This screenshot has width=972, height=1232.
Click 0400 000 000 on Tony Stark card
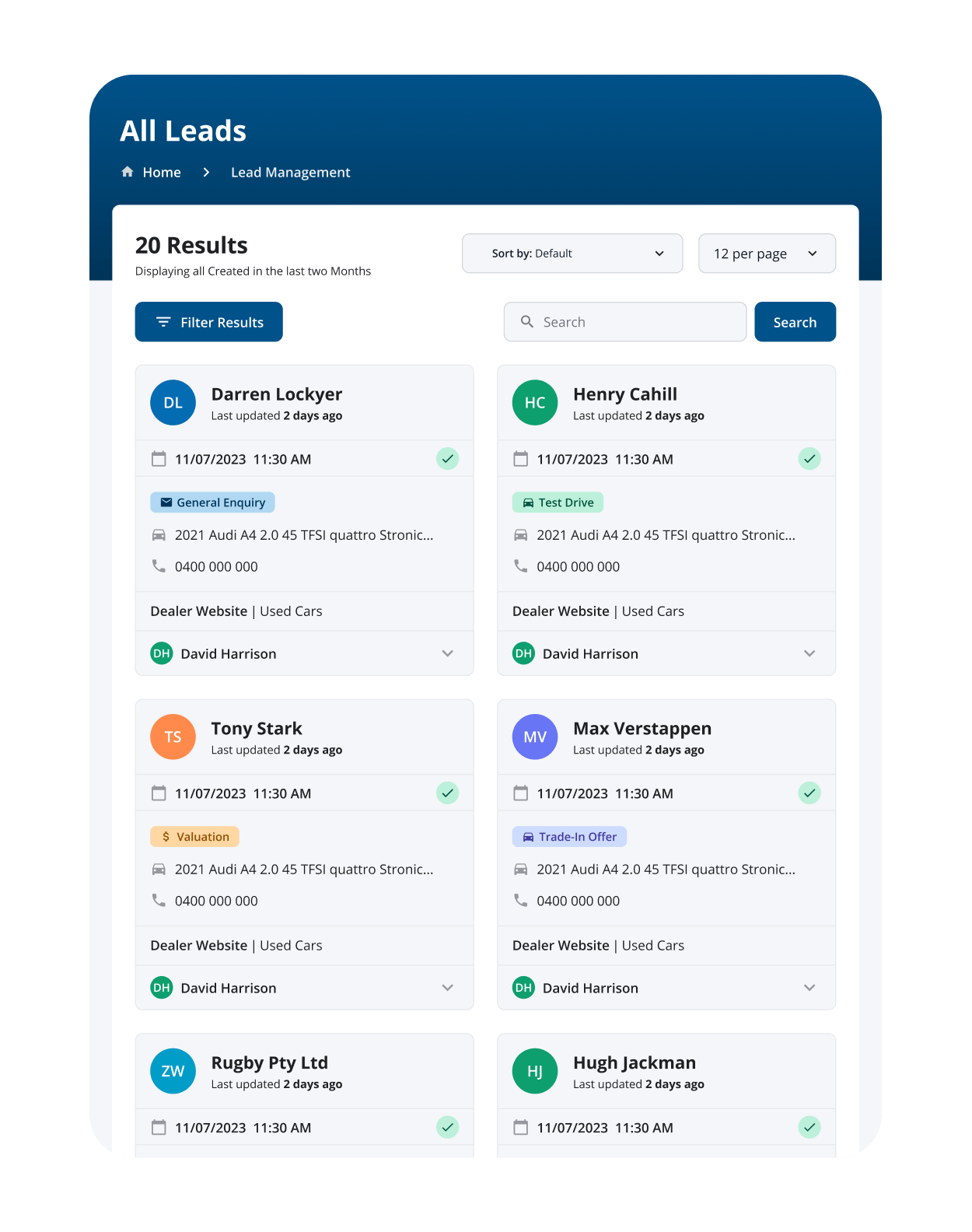[x=216, y=901]
